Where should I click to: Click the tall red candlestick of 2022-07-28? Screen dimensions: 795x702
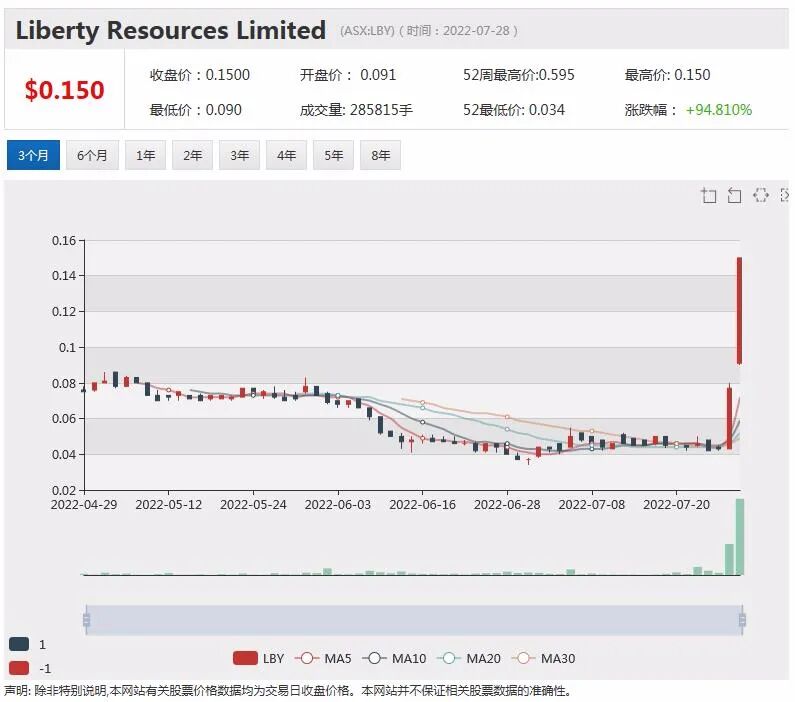point(739,311)
